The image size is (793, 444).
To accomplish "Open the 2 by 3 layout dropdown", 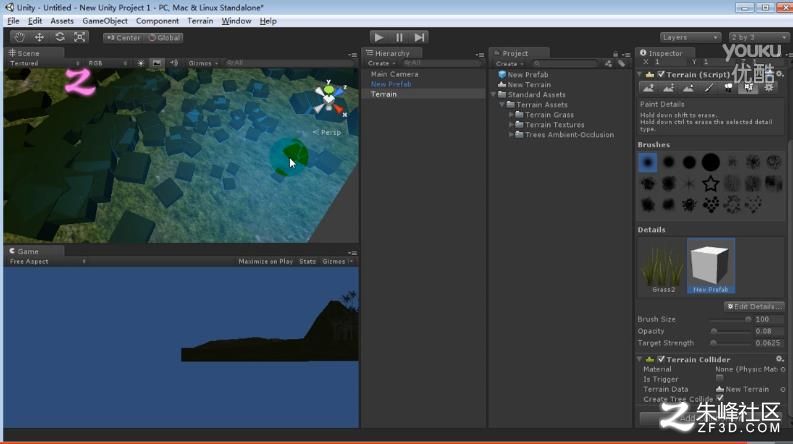I will point(759,37).
